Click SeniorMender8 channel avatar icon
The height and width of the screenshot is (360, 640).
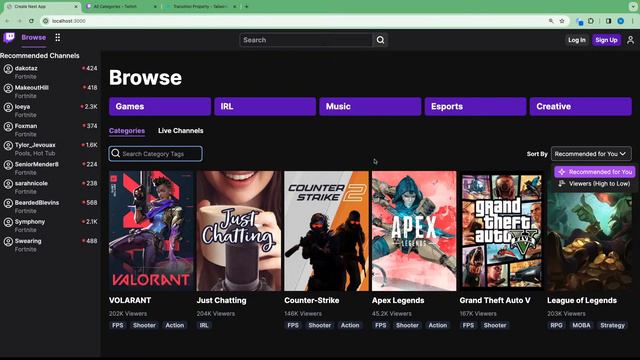tap(8, 165)
